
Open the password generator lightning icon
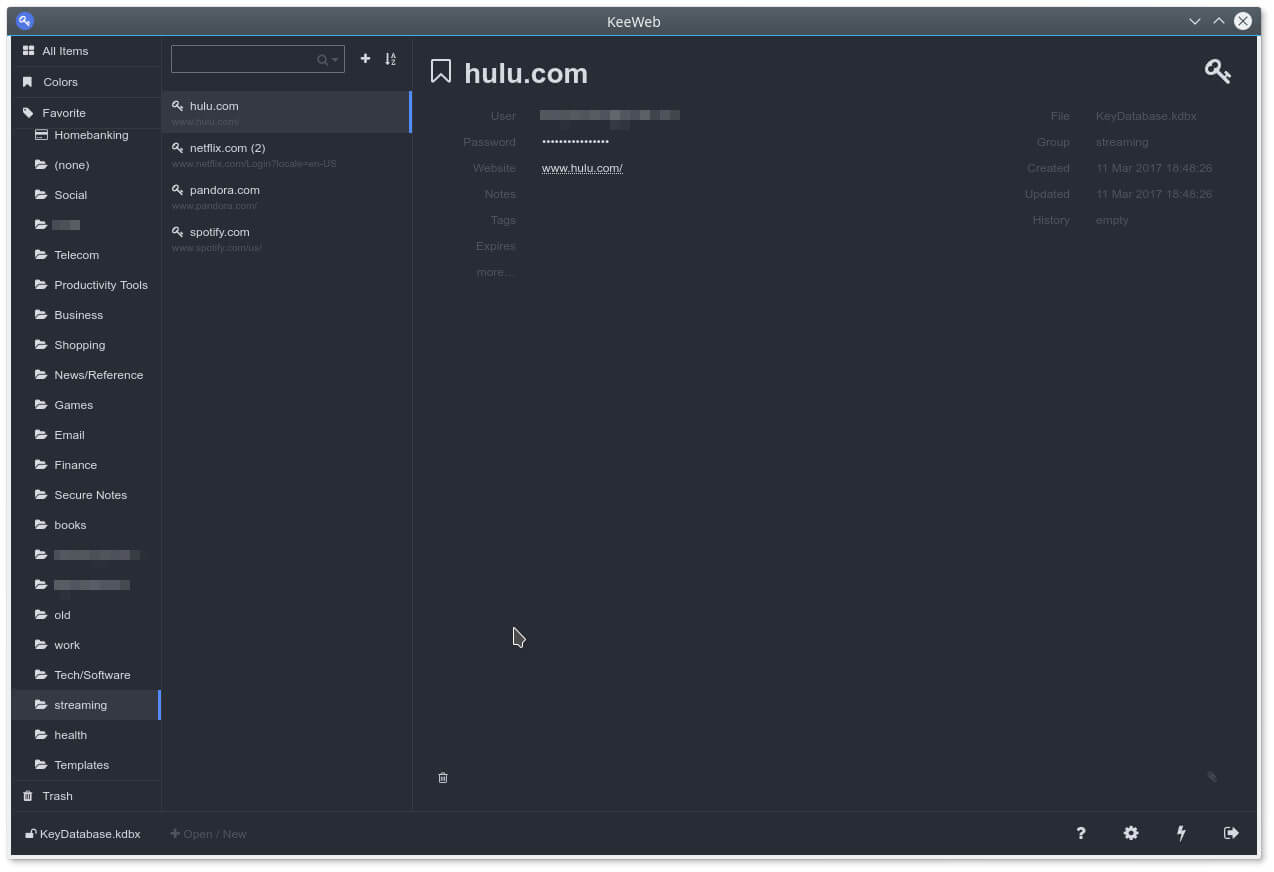tap(1181, 833)
